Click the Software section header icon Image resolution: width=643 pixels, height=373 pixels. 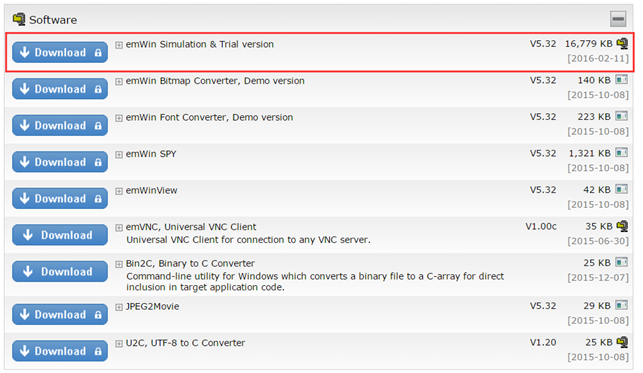(x=18, y=19)
